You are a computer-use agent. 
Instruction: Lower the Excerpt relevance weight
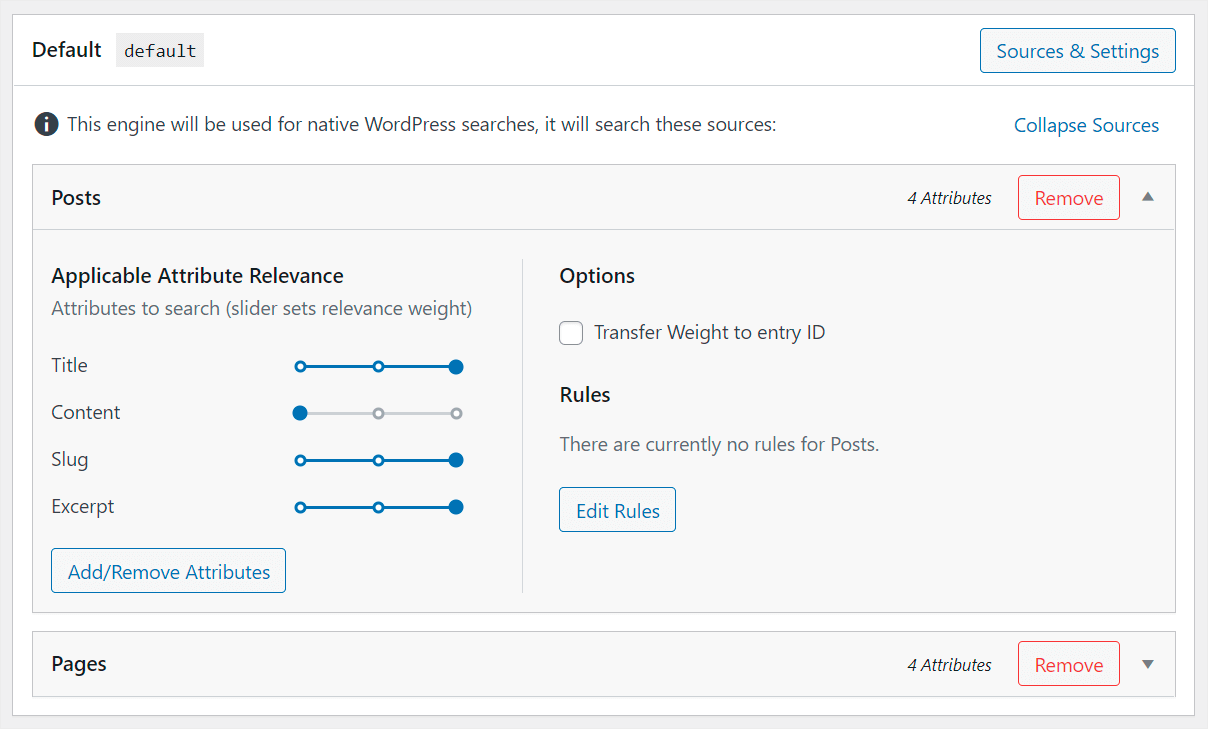(378, 507)
